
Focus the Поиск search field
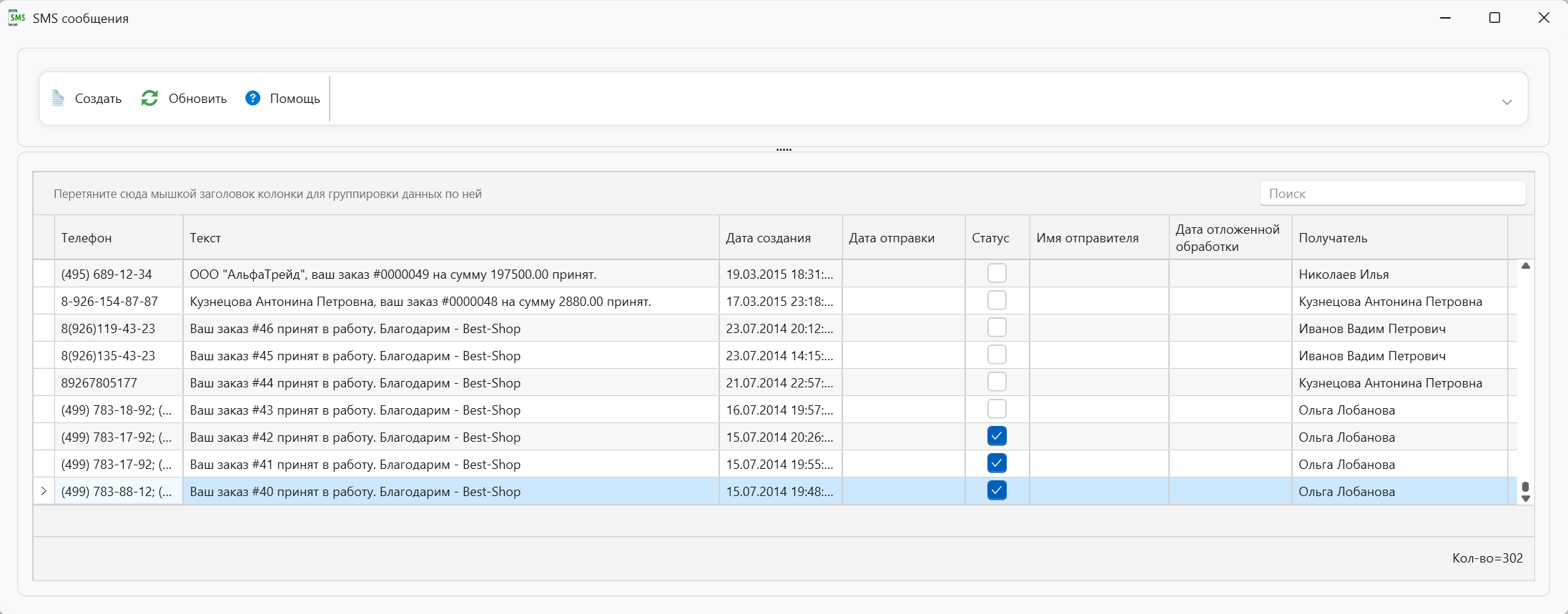click(x=1392, y=193)
